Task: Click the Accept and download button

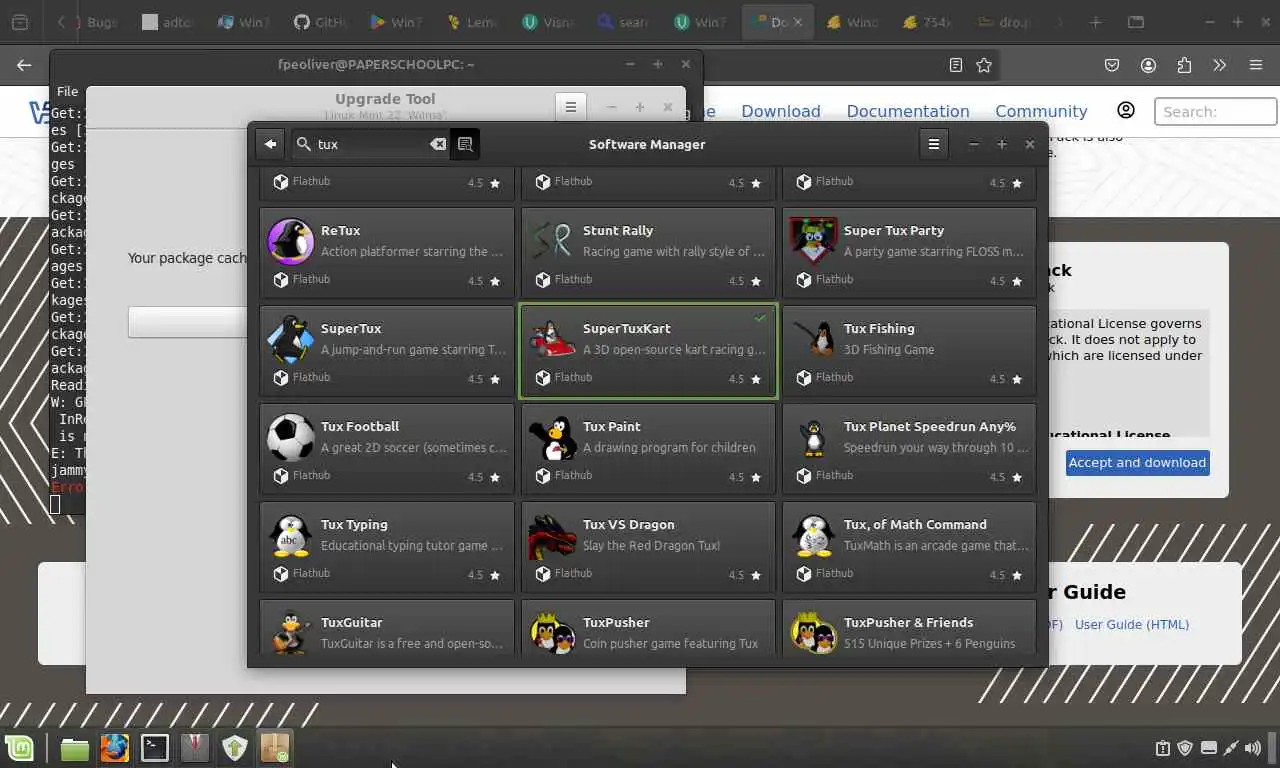Action: 1137,462
